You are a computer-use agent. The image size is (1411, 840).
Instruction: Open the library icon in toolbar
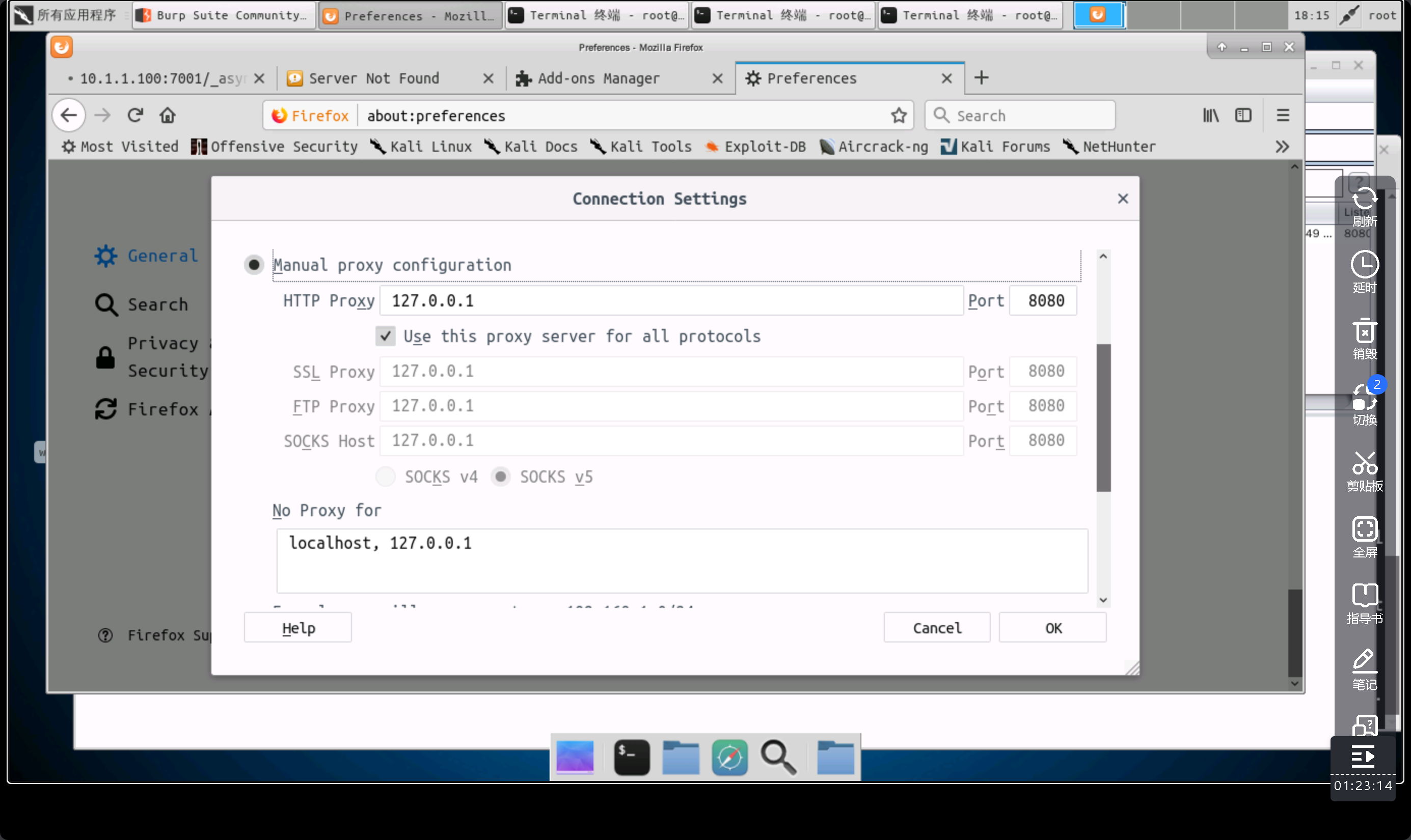pos(1211,116)
